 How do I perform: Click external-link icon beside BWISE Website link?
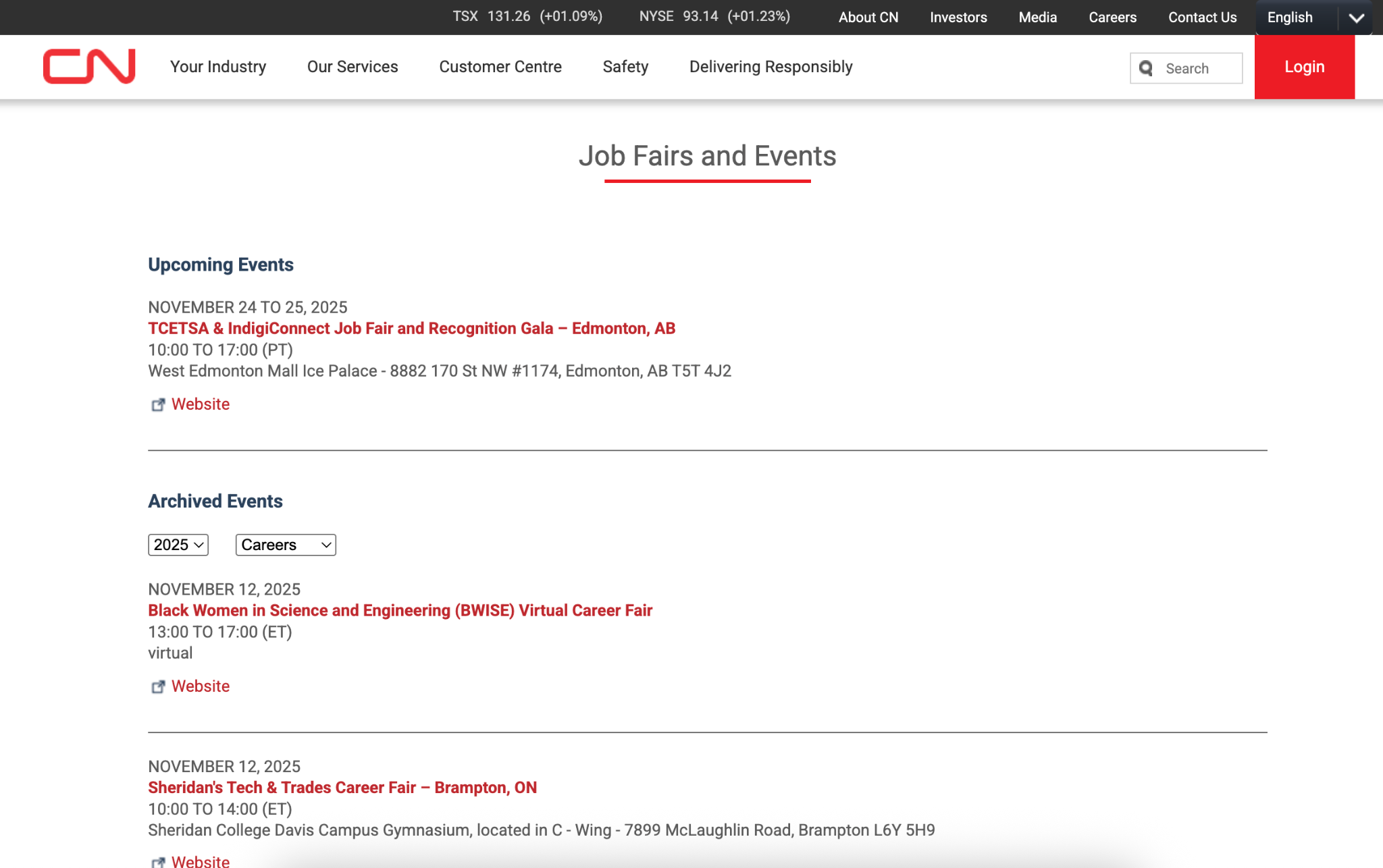point(159,686)
